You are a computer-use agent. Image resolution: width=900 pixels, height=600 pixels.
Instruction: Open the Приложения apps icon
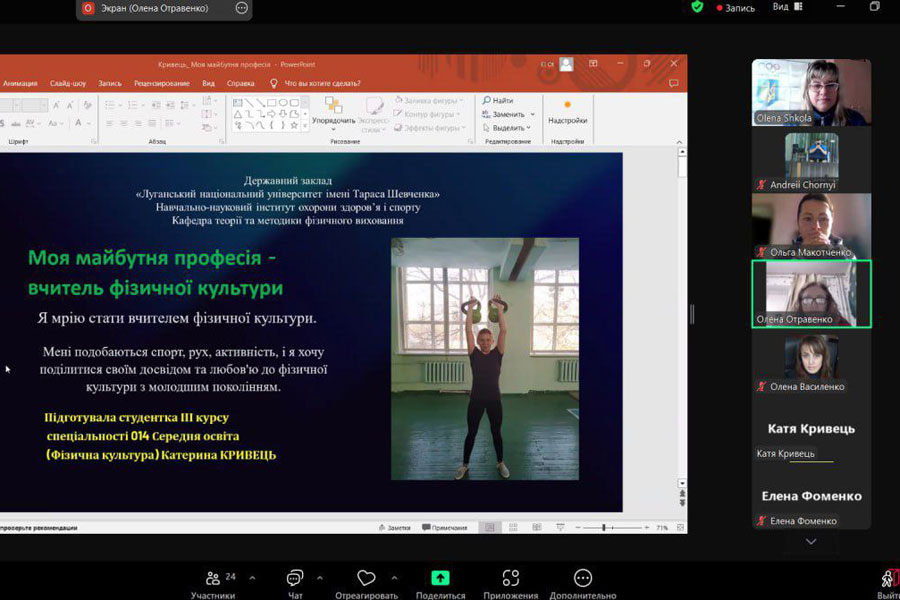pyautogui.click(x=511, y=580)
